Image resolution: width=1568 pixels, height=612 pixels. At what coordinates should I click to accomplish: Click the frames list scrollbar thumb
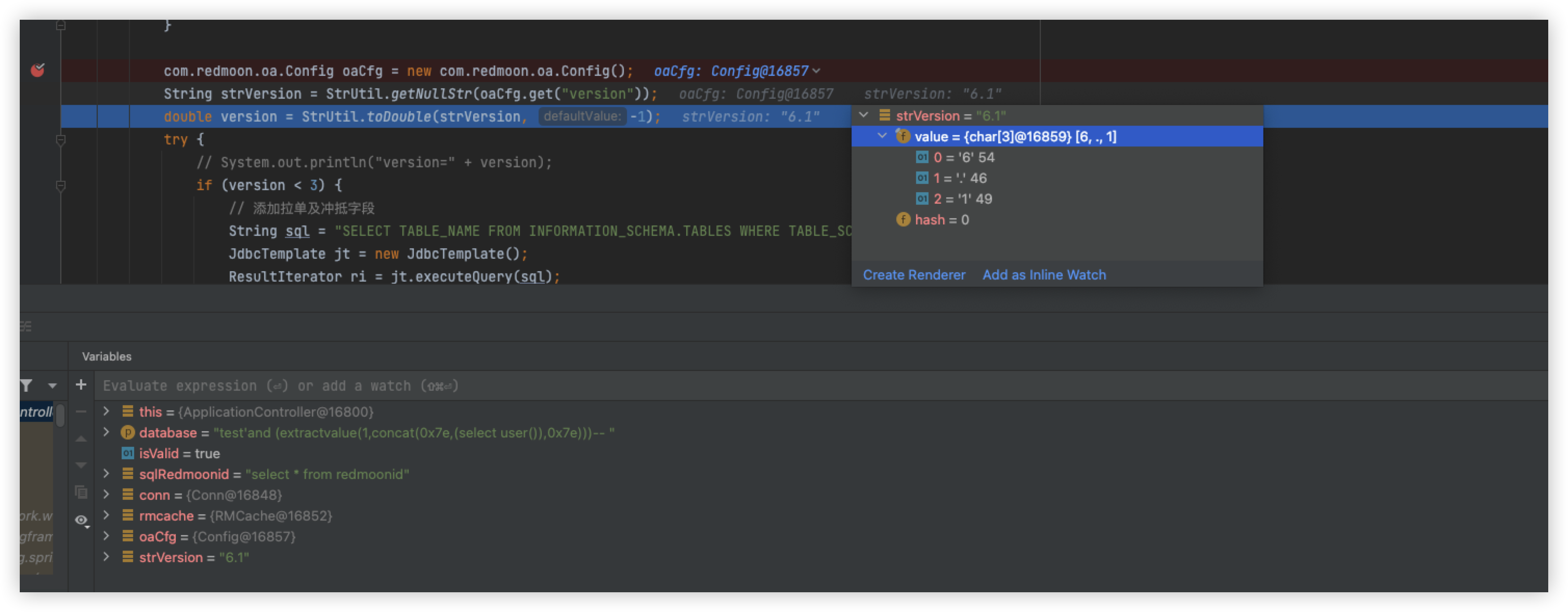point(60,415)
